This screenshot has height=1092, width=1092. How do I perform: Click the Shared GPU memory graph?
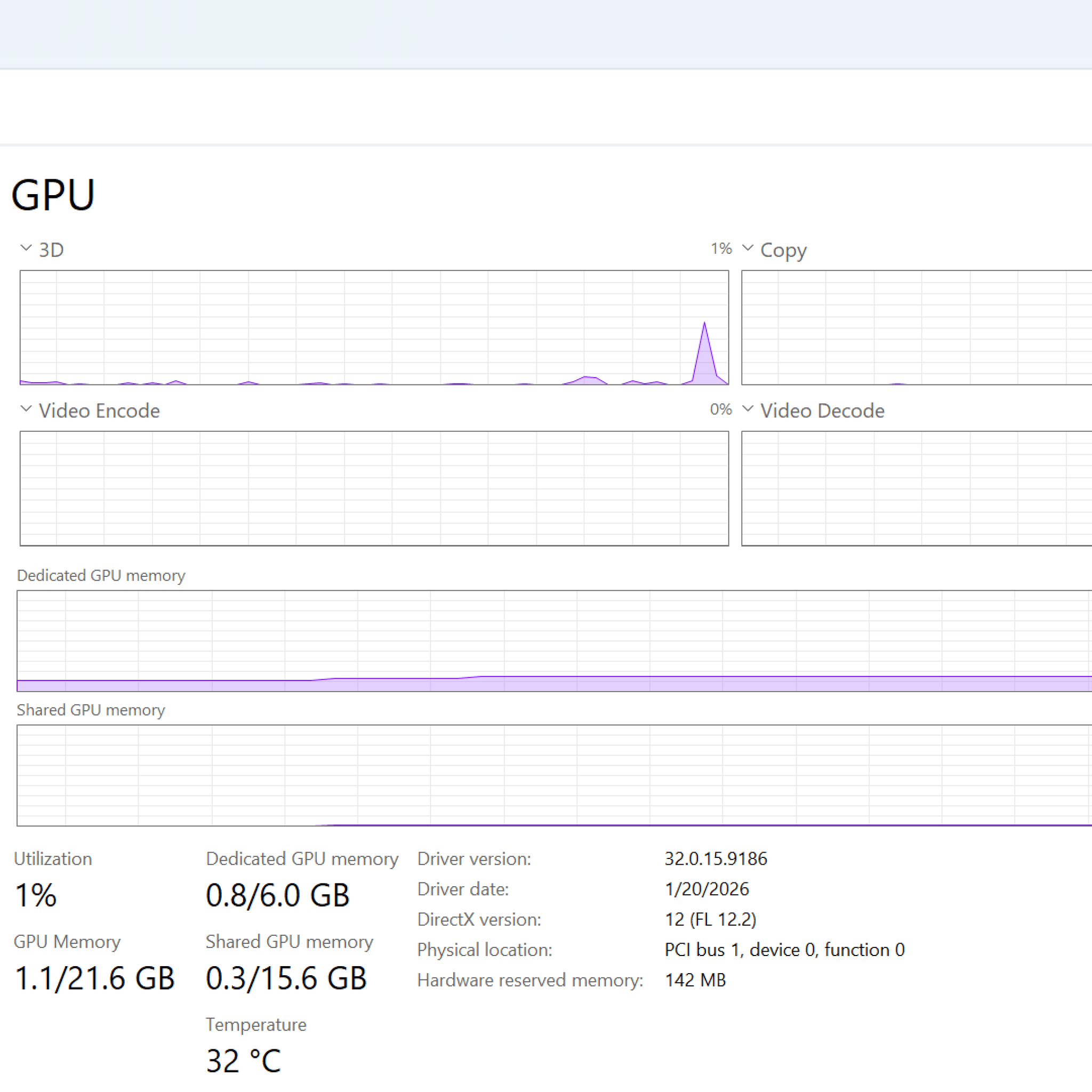[554, 775]
